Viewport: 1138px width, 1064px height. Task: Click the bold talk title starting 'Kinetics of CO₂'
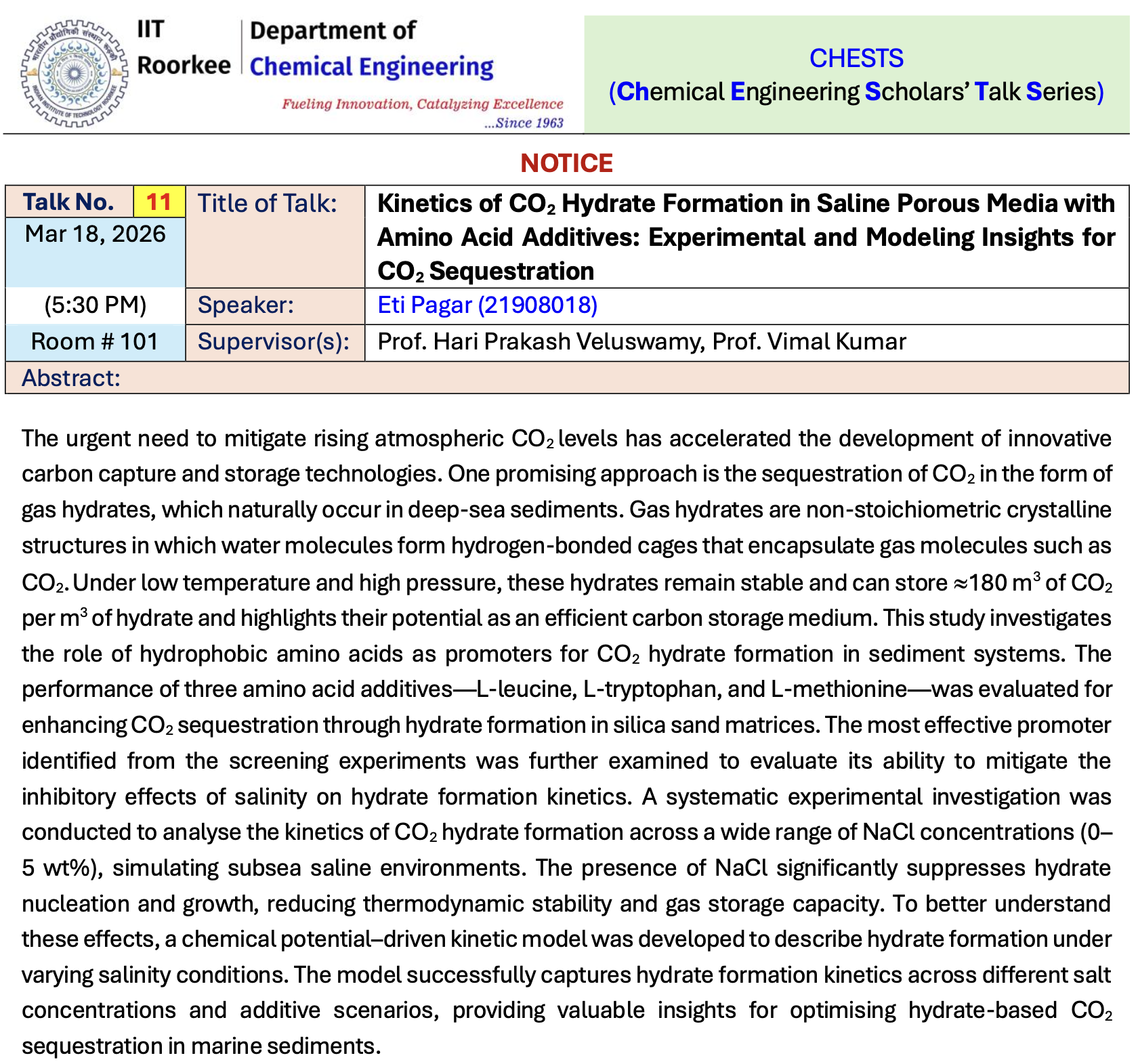point(745,236)
